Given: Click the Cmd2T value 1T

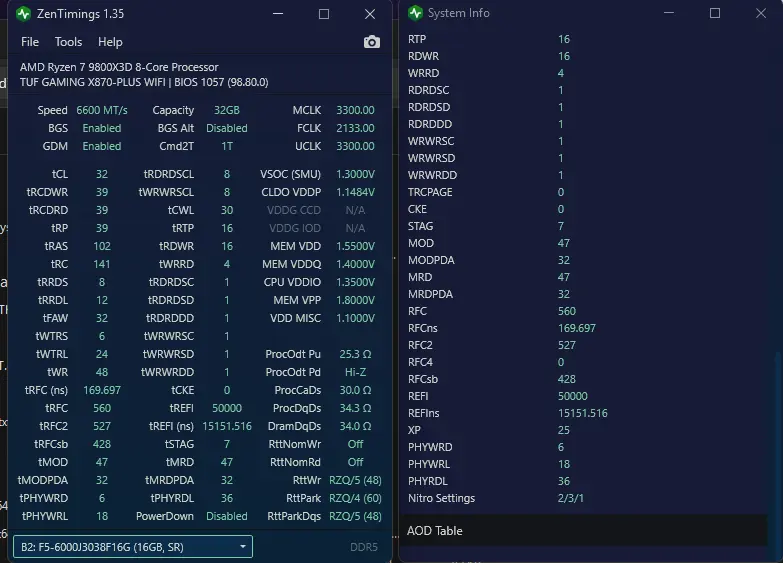Looking at the screenshot, I should 227,146.
